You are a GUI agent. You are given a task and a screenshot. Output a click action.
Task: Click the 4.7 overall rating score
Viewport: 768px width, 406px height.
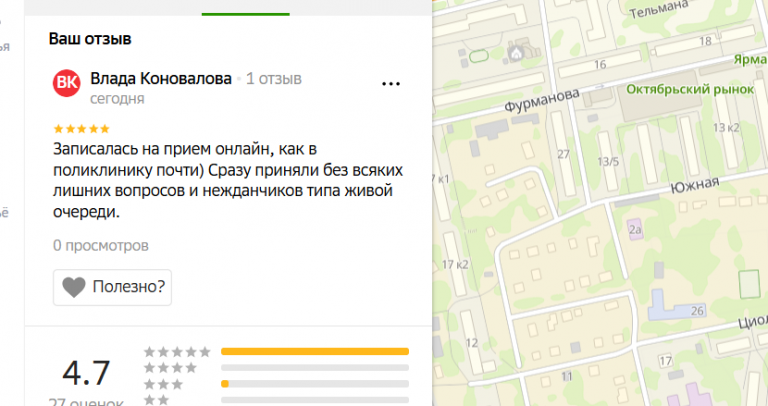tap(86, 373)
